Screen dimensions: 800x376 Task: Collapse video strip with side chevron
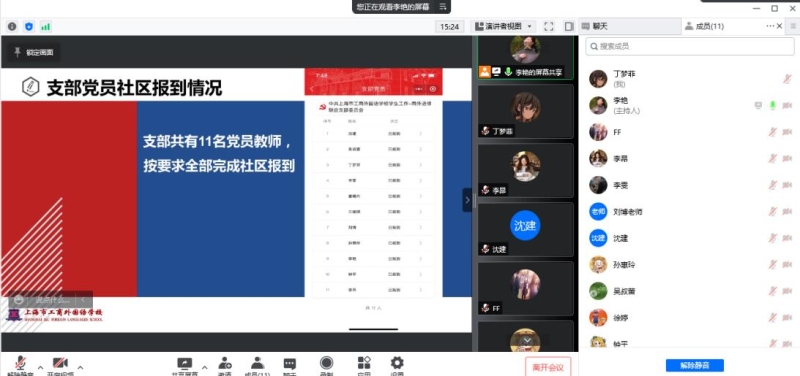point(467,200)
